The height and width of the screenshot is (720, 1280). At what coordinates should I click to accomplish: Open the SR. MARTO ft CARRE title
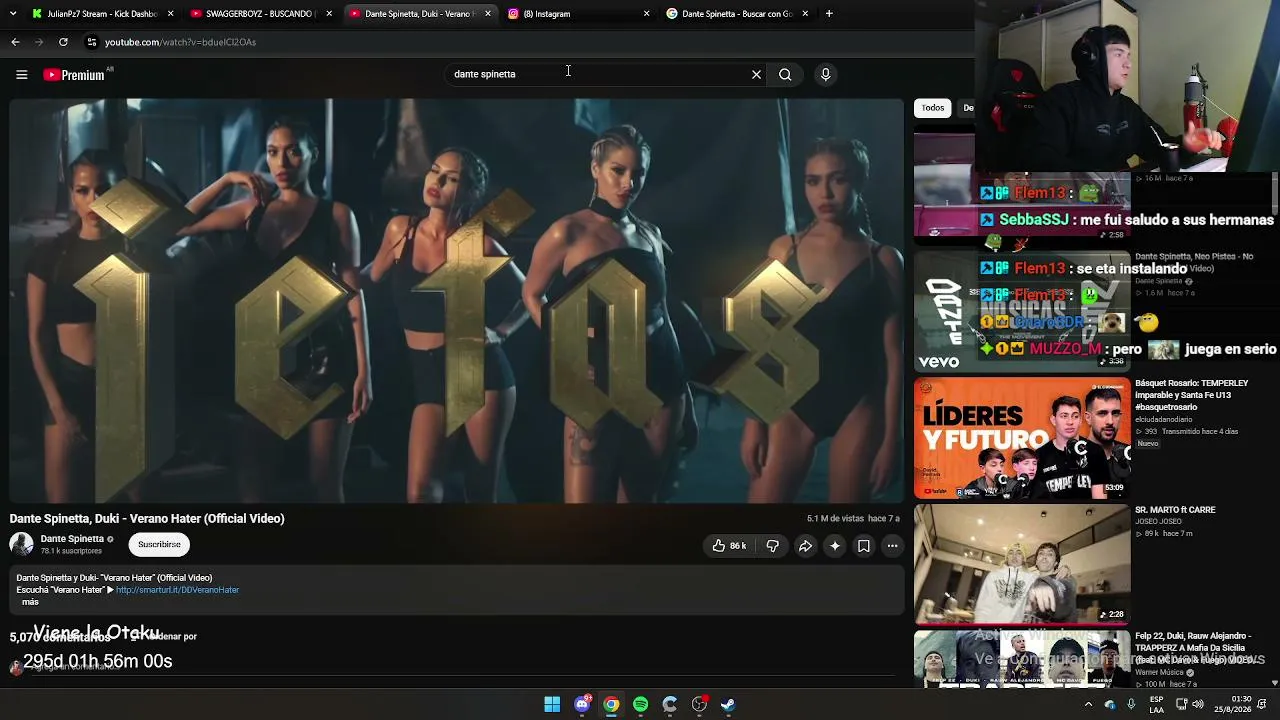(1175, 510)
